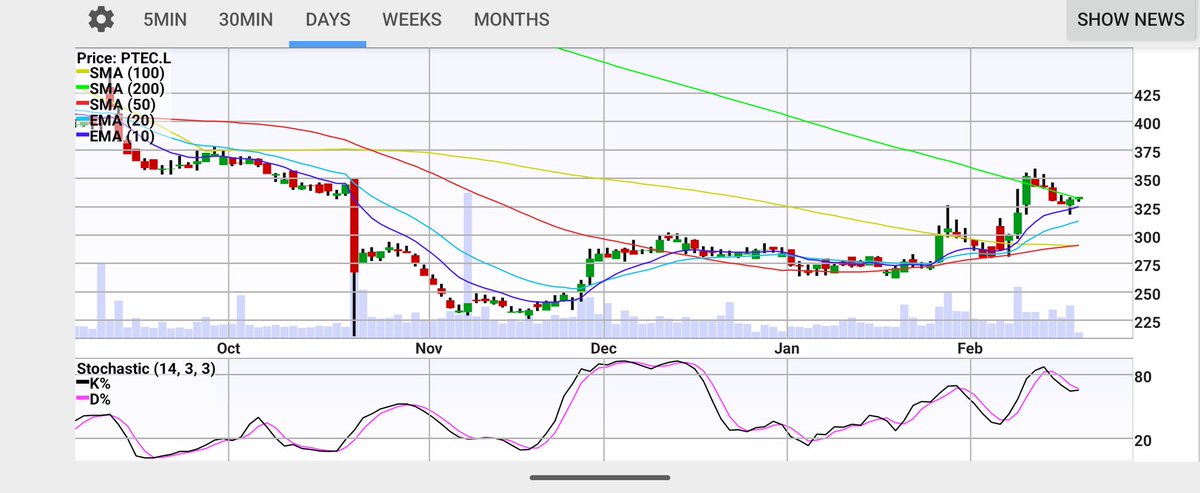Screen dimensions: 1200x493
Task: Click the SMA (200) legend entry
Action: (x=121, y=89)
